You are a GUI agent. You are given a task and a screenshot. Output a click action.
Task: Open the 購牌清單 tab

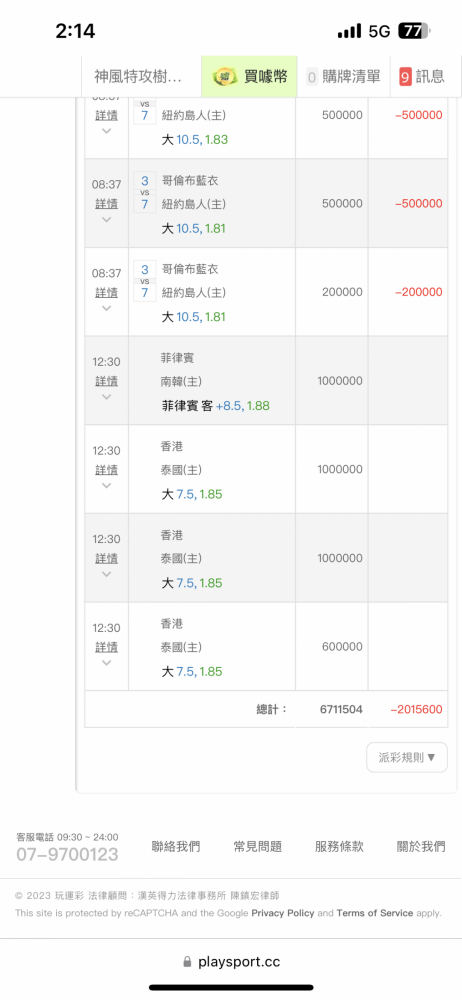(344, 77)
